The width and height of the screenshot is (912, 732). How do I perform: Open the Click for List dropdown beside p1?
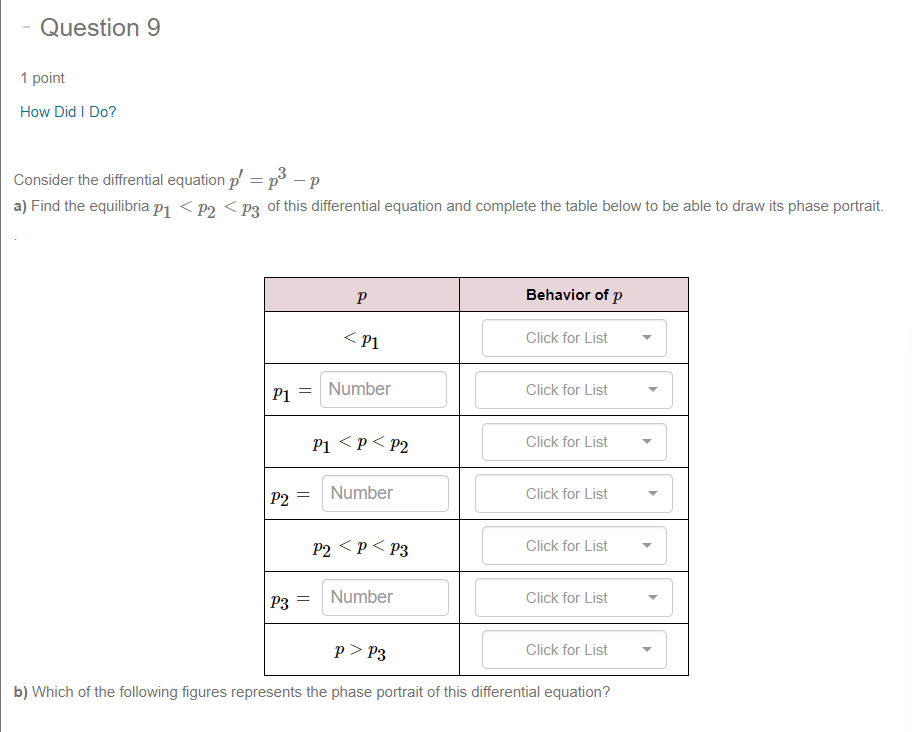574,390
